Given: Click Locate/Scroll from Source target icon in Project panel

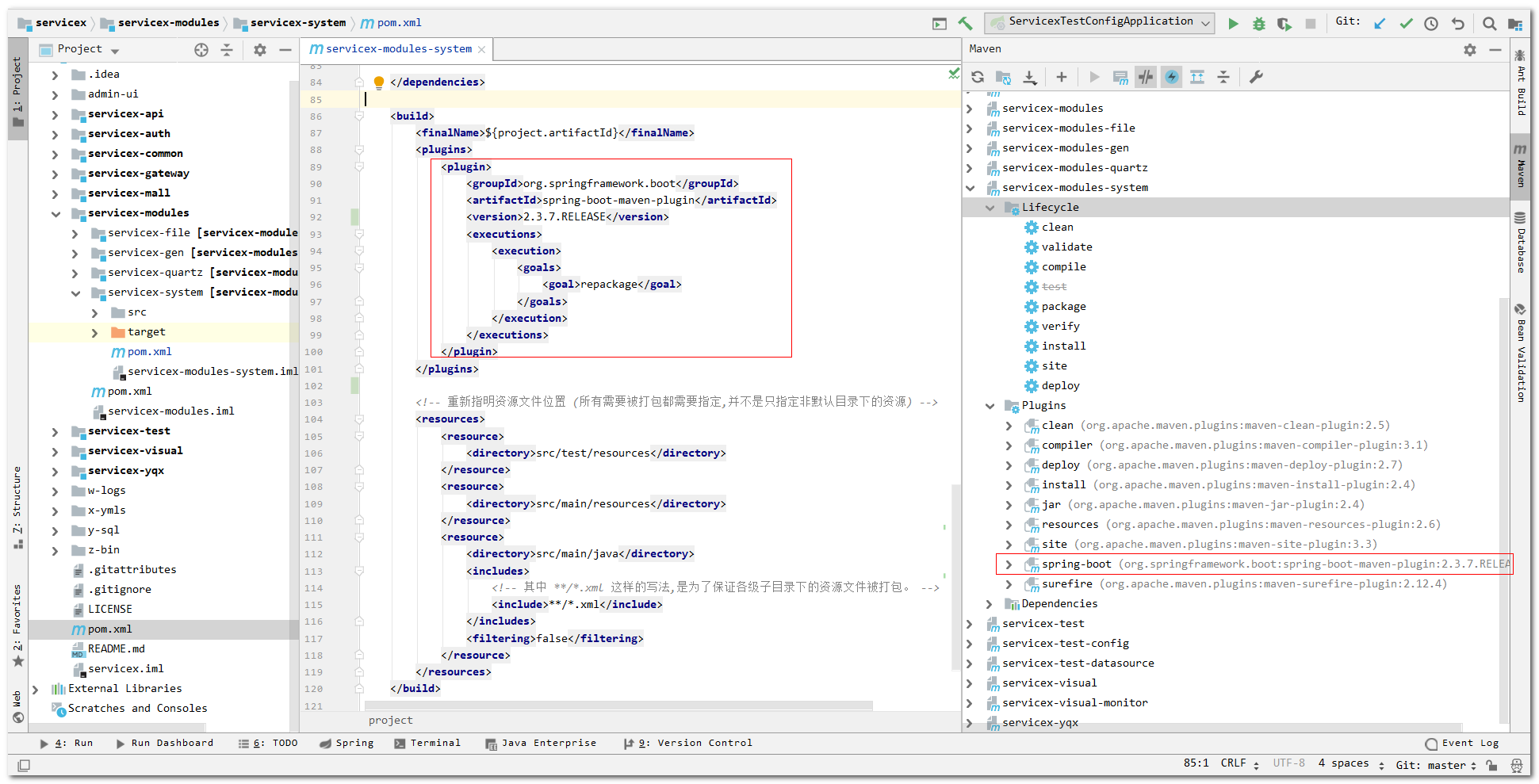Looking at the screenshot, I should click(201, 50).
